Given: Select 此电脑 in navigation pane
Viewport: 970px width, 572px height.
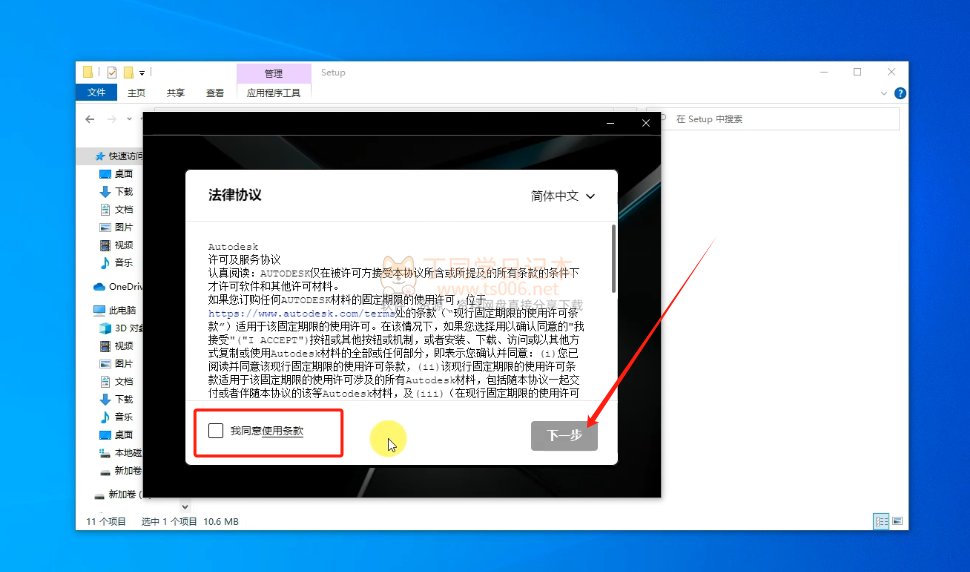Looking at the screenshot, I should 114,310.
